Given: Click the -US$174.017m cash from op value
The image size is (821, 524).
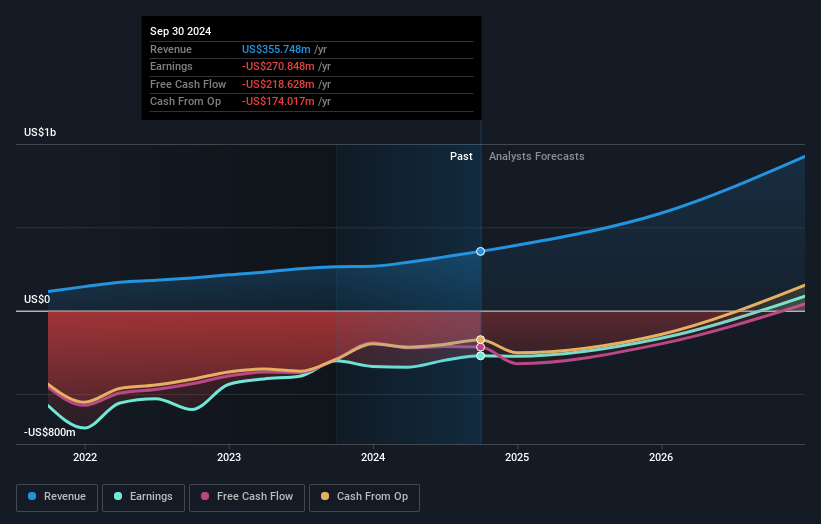Looking at the screenshot, I should (x=278, y=102).
